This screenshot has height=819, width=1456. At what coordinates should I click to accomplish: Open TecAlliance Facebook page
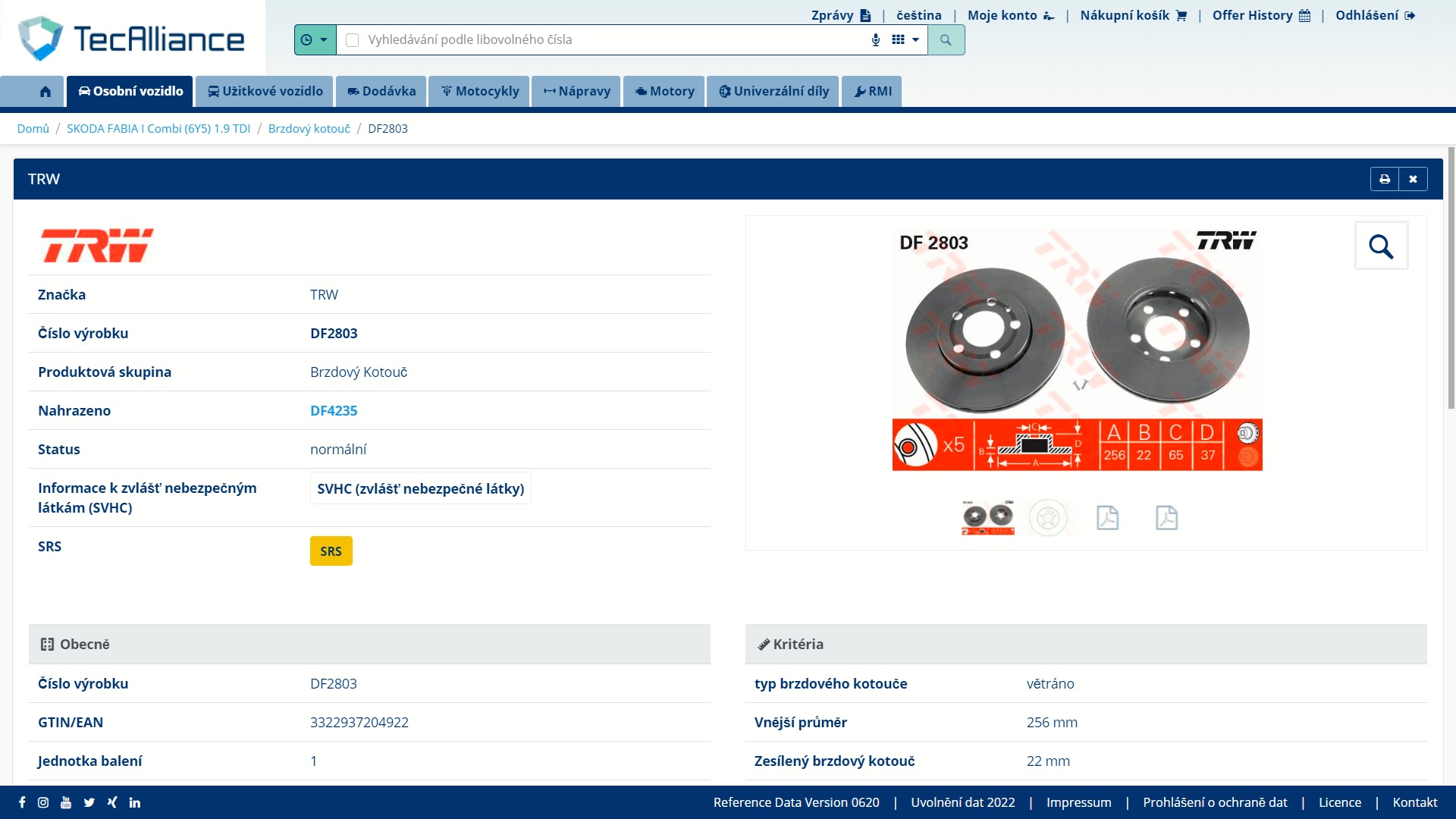22,802
